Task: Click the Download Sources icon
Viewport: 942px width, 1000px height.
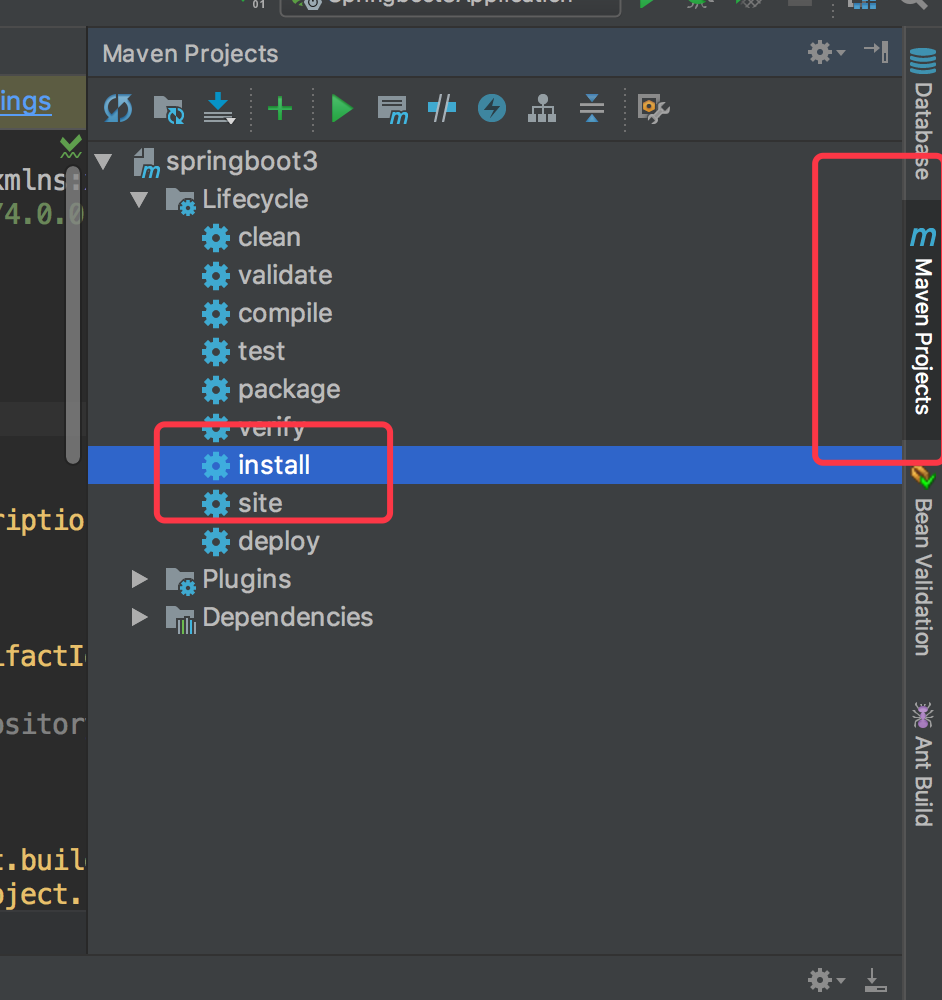Action: click(x=218, y=108)
